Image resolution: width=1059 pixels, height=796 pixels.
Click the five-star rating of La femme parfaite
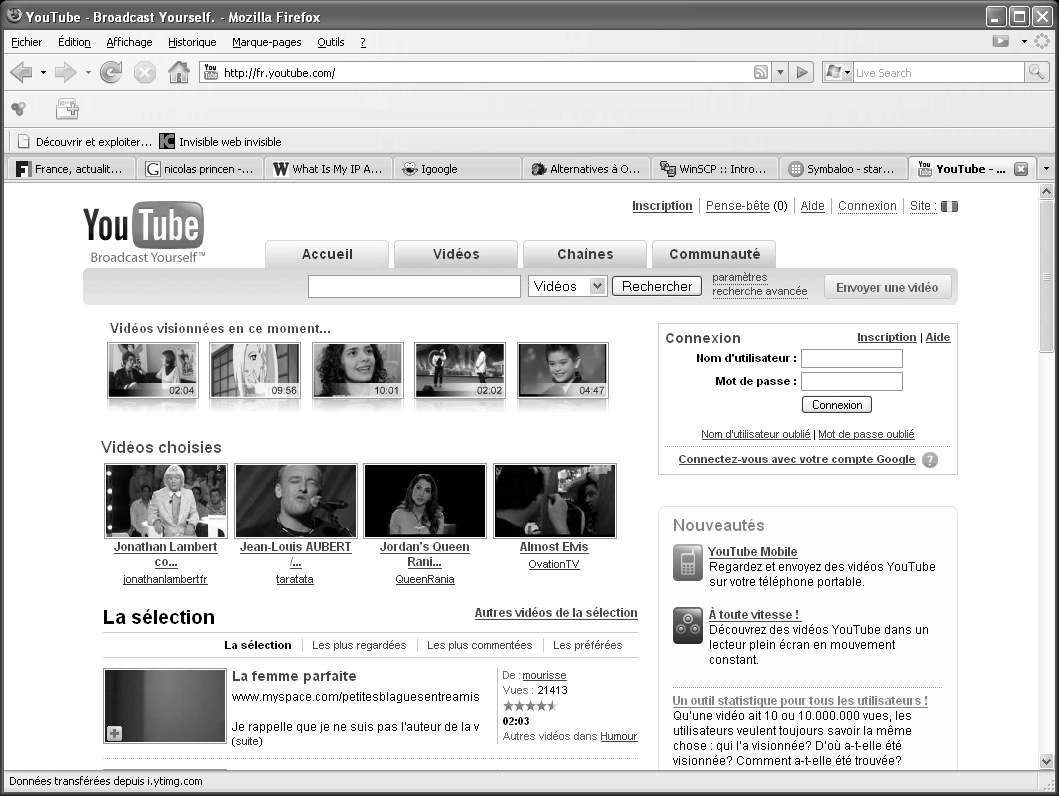click(530, 706)
